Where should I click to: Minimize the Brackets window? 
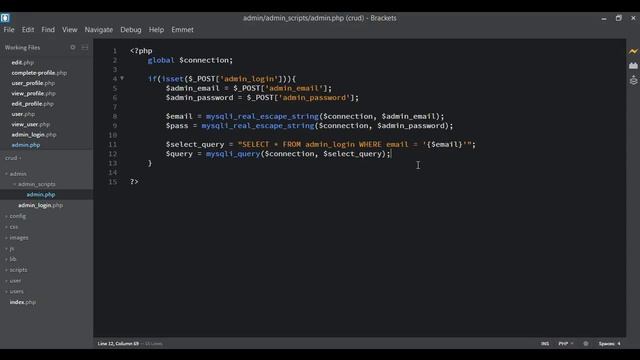pos(604,18)
